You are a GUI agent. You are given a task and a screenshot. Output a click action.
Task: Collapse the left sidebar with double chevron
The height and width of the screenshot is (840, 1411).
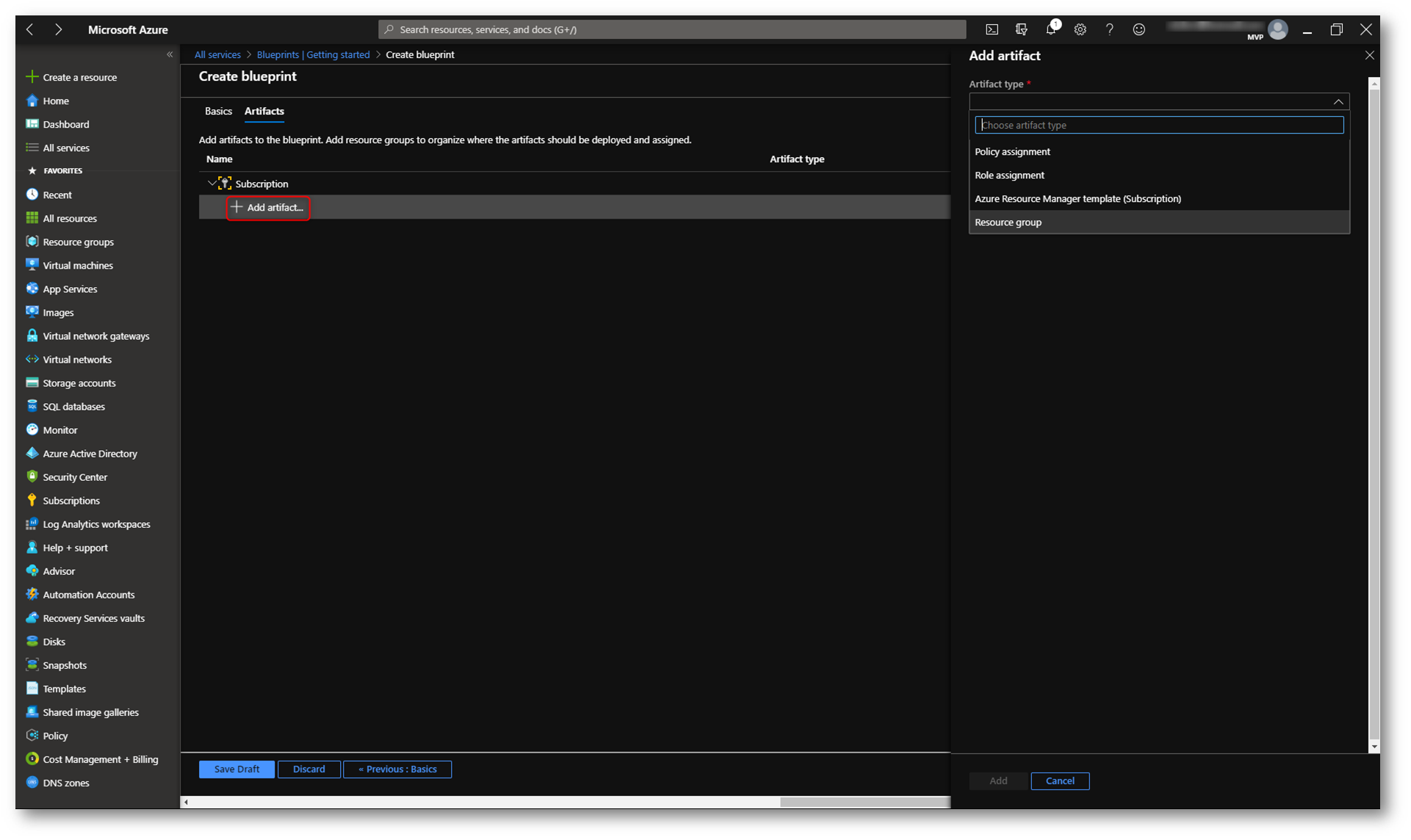[x=170, y=54]
